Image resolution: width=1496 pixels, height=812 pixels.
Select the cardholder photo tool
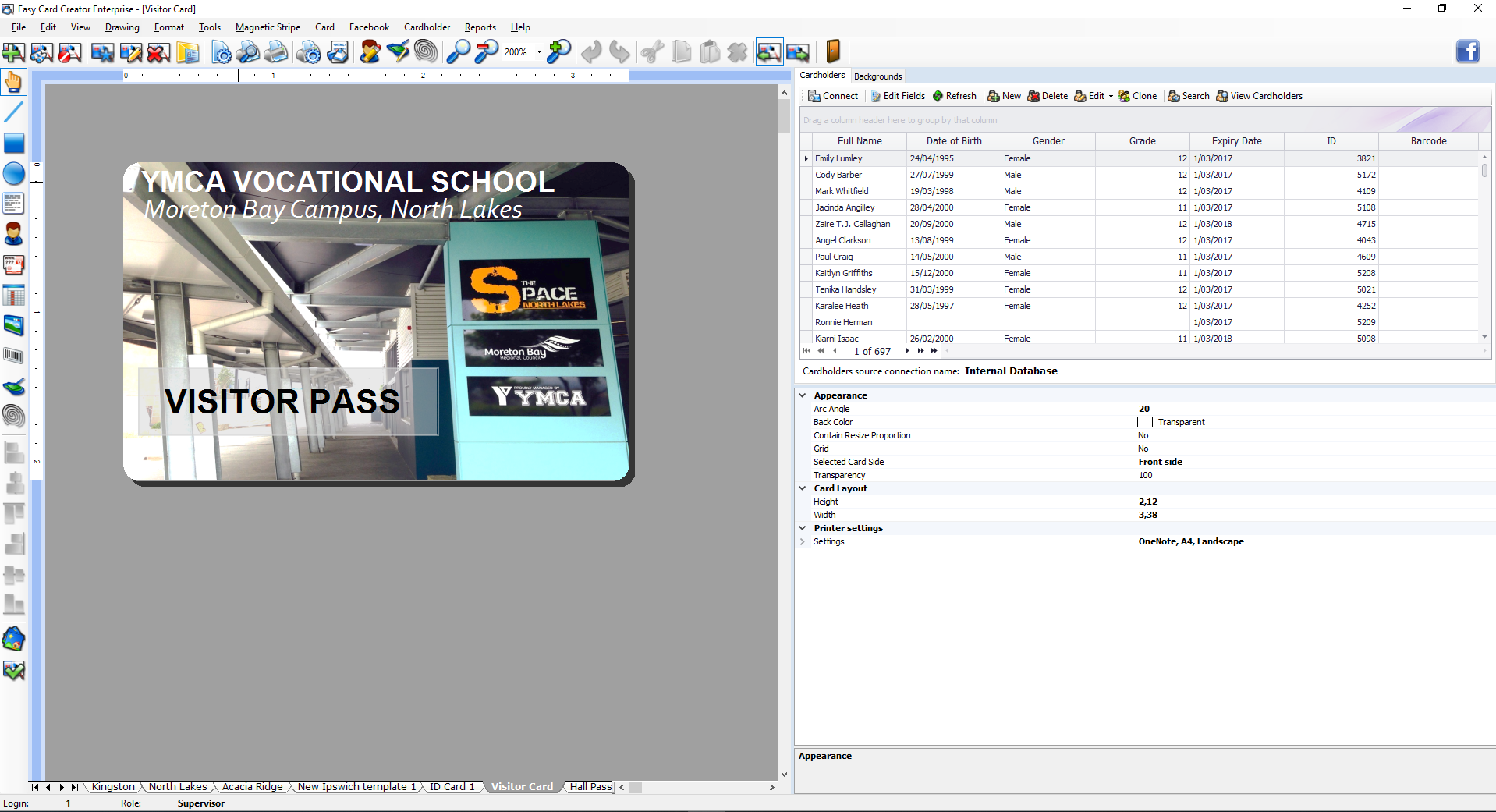[14, 234]
